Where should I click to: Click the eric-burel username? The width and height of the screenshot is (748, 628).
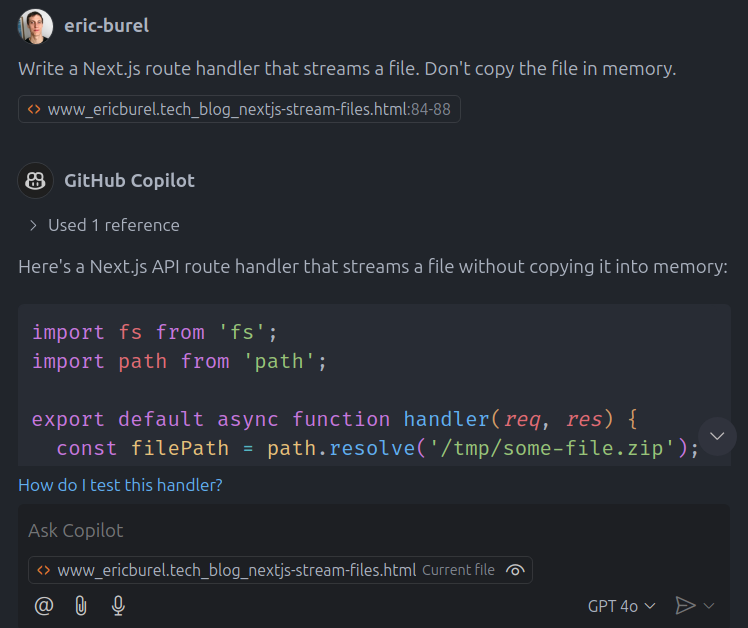pyautogui.click(x=106, y=26)
